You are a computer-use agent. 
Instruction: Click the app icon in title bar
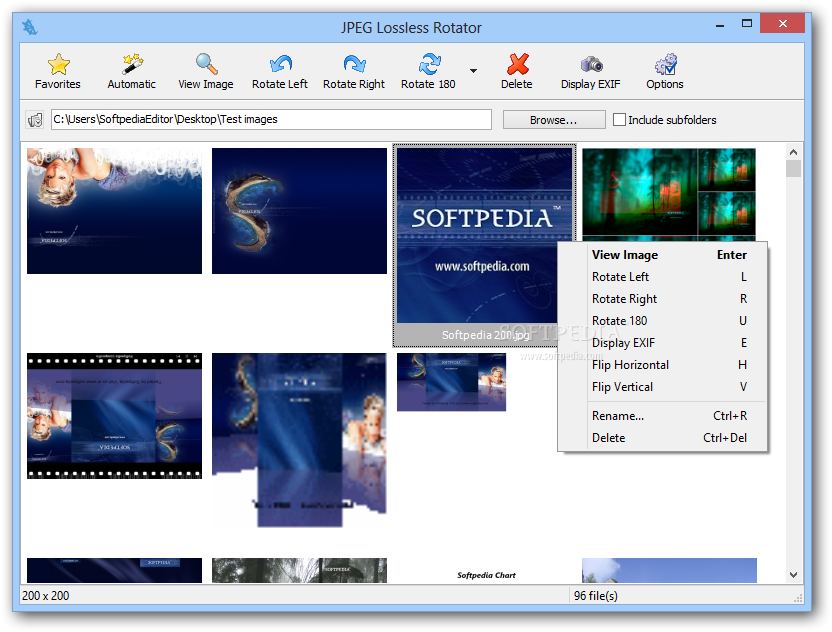pyautogui.click(x=30, y=27)
